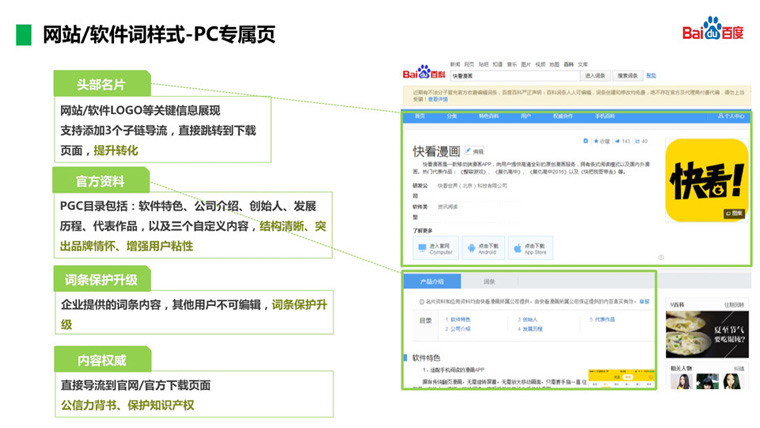Click the Baidu Baike logo
Screen dimensions: 760x428
[424, 73]
